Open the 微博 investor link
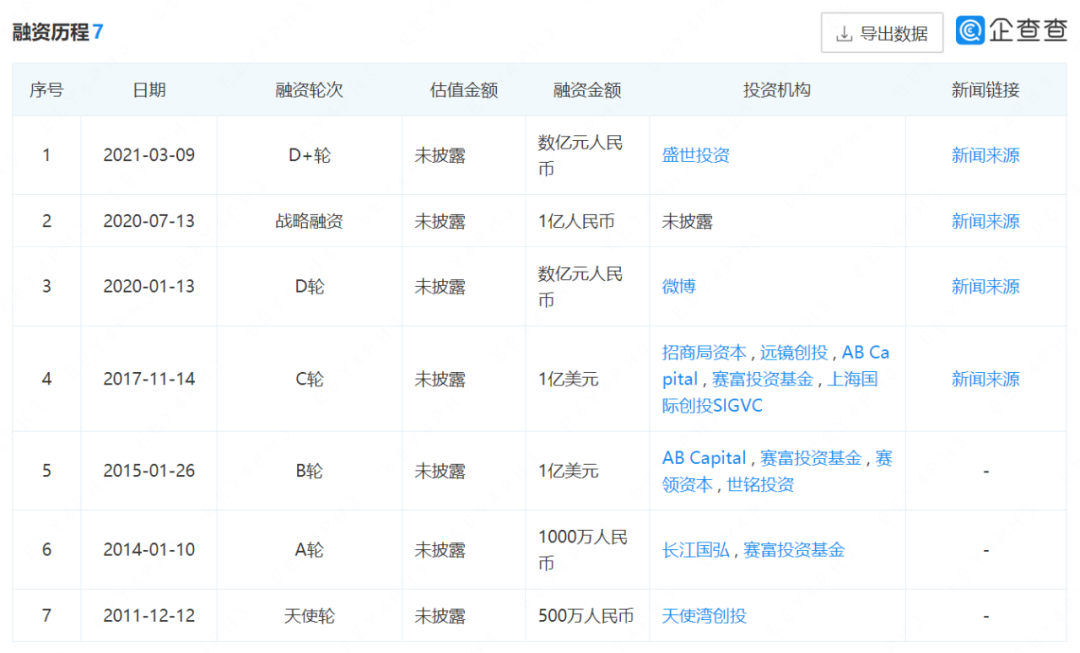1080x653 pixels. click(x=678, y=286)
